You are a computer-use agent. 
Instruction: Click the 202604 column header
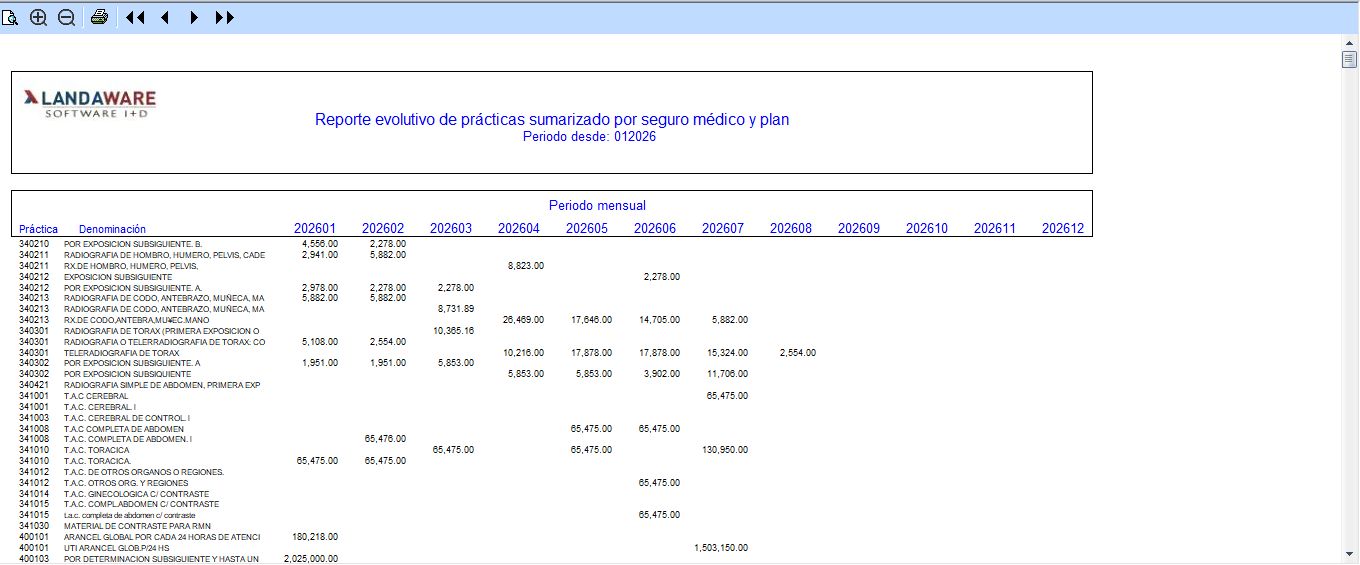(x=519, y=228)
